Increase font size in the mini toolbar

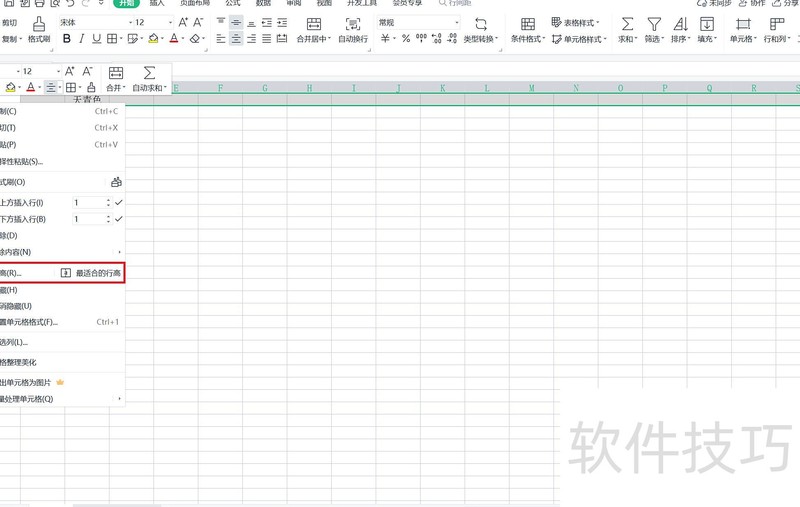70,71
